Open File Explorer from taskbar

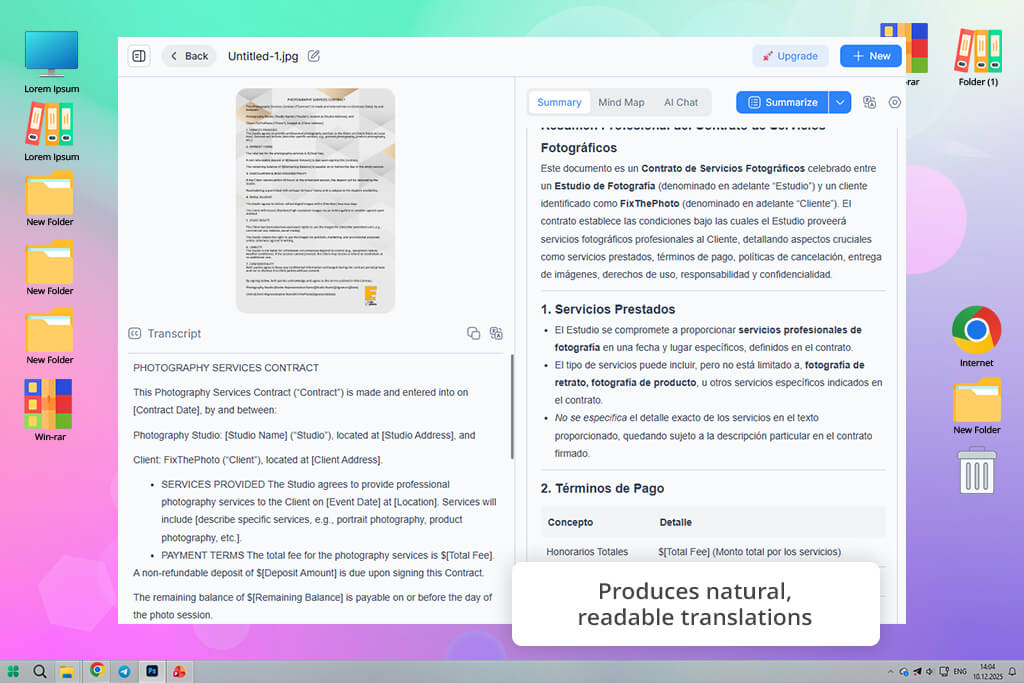(67, 671)
